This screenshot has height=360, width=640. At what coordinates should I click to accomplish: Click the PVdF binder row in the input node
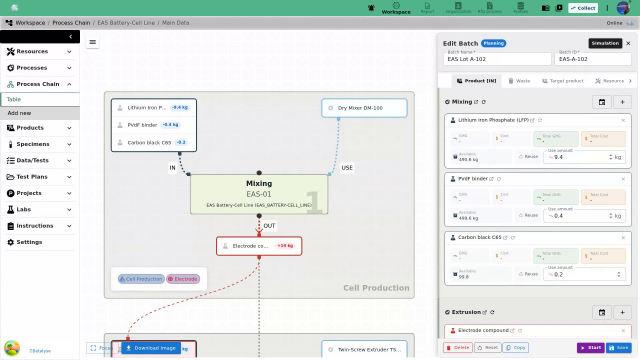click(x=154, y=125)
